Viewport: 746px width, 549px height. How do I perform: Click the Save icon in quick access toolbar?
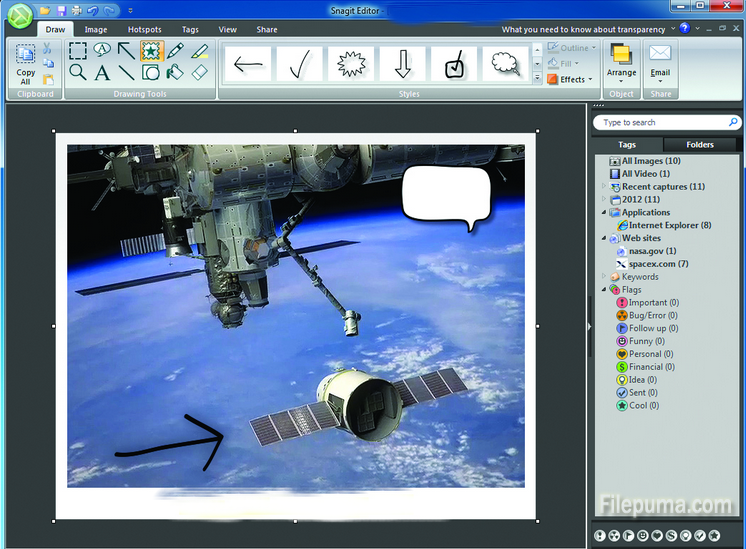click(60, 10)
